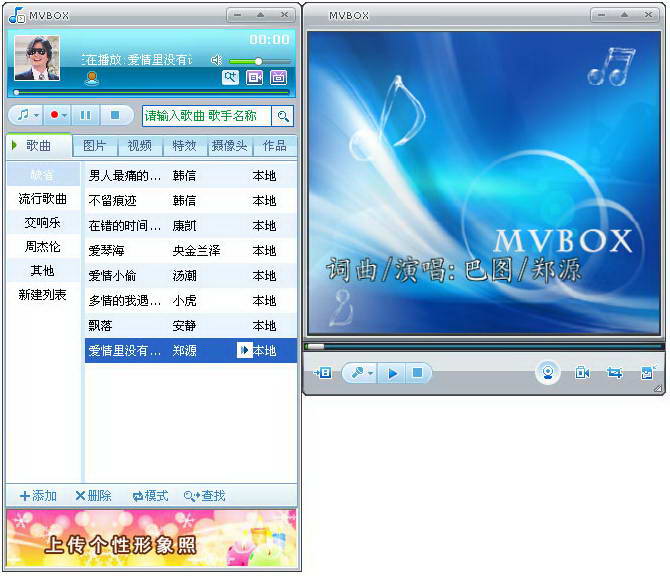This screenshot has width=670, height=576.
Task: Click the video window seek bar
Action: point(485,347)
